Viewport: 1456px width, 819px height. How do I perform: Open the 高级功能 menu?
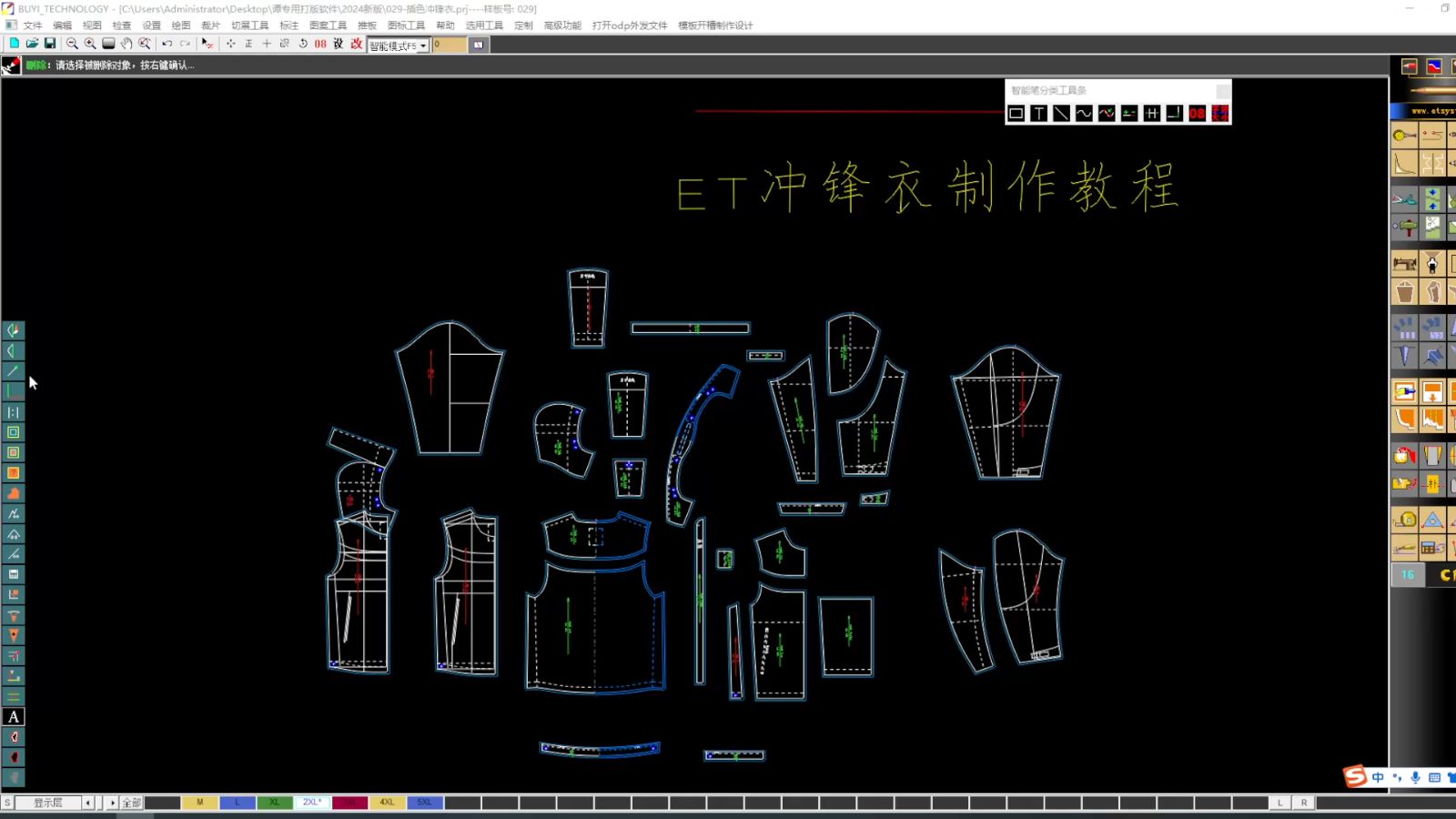pyautogui.click(x=562, y=25)
